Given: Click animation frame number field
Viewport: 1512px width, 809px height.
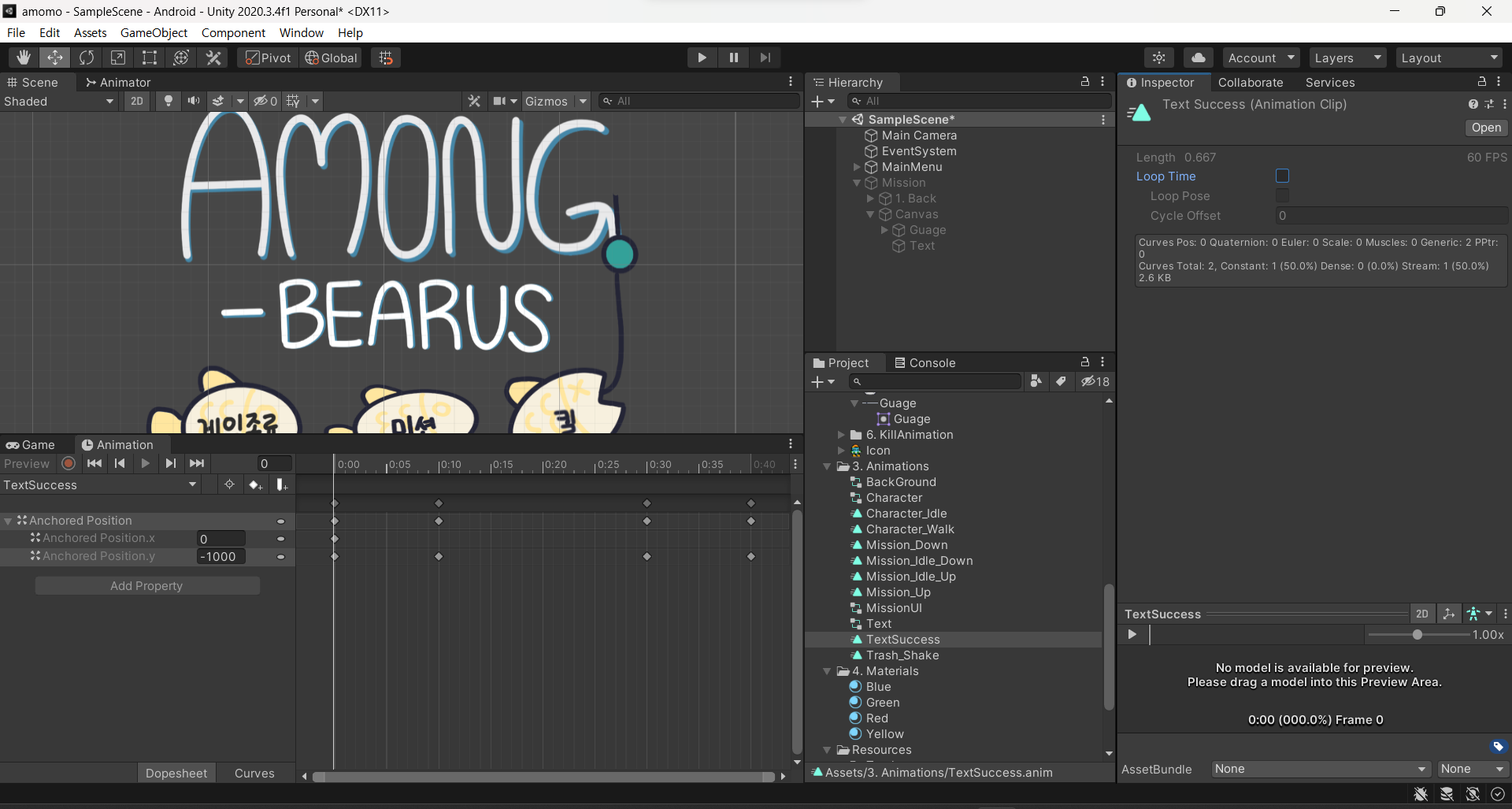Looking at the screenshot, I should click(x=274, y=463).
